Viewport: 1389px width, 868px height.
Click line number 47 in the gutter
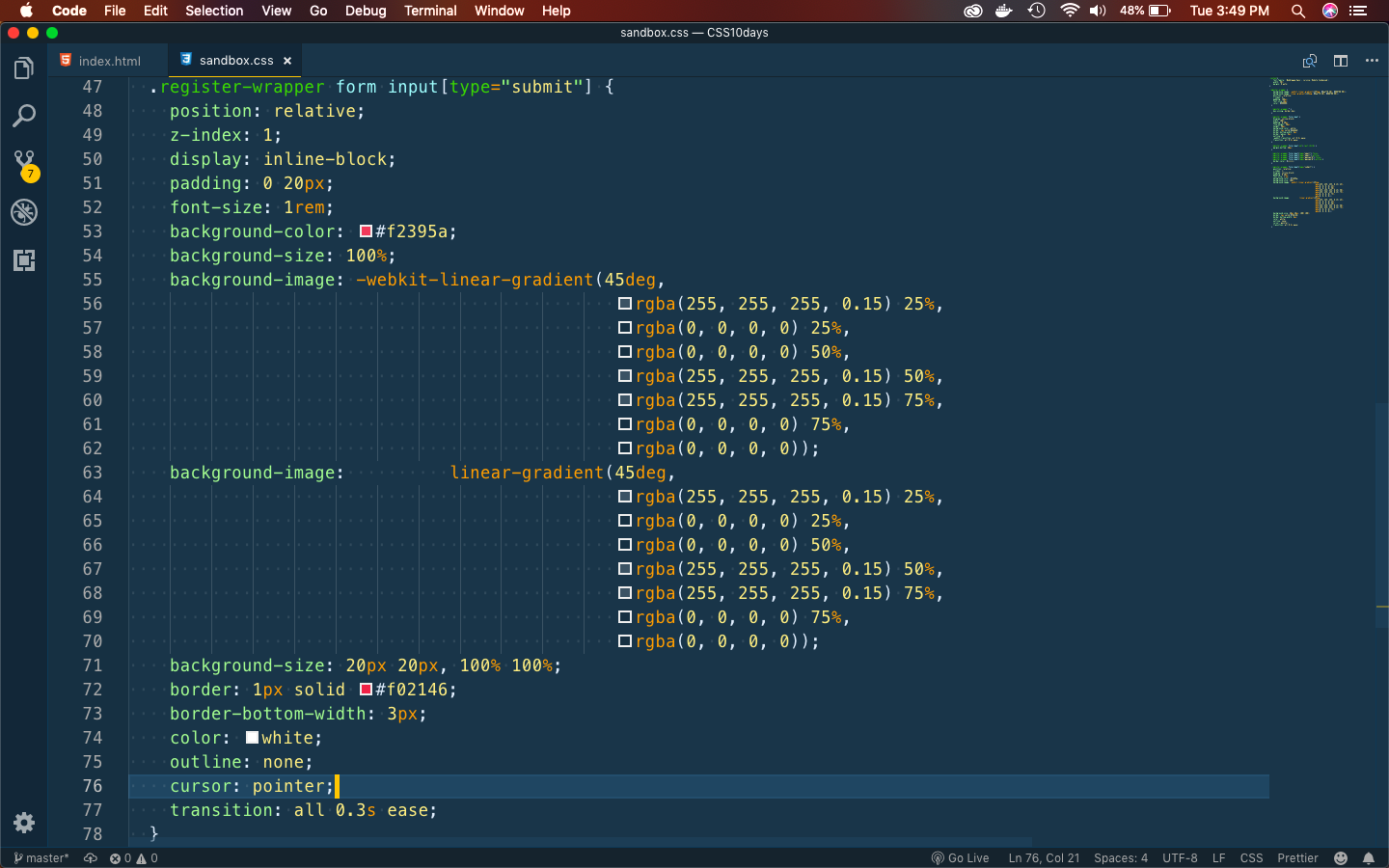click(93, 87)
